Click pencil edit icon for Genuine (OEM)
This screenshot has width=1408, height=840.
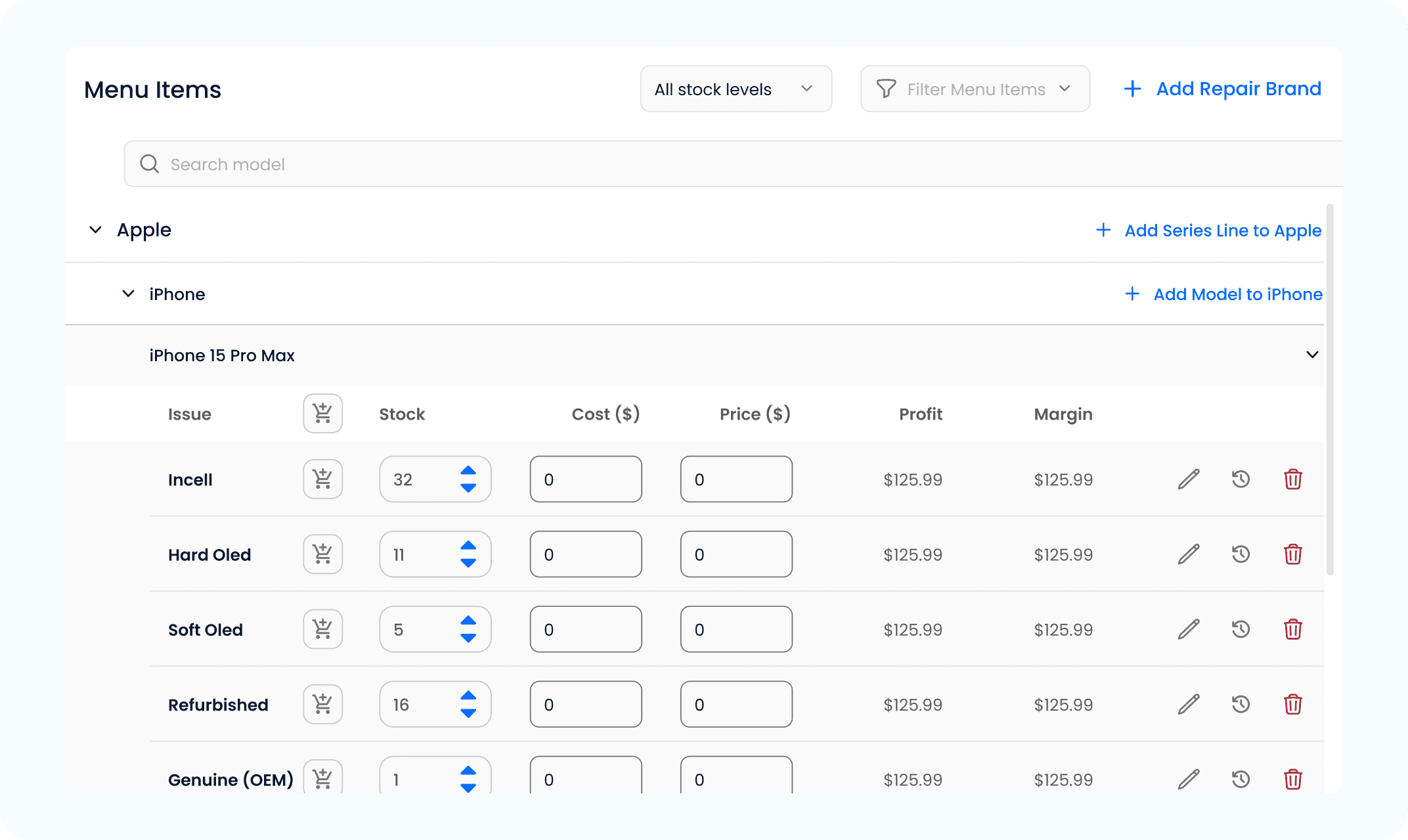(1188, 779)
